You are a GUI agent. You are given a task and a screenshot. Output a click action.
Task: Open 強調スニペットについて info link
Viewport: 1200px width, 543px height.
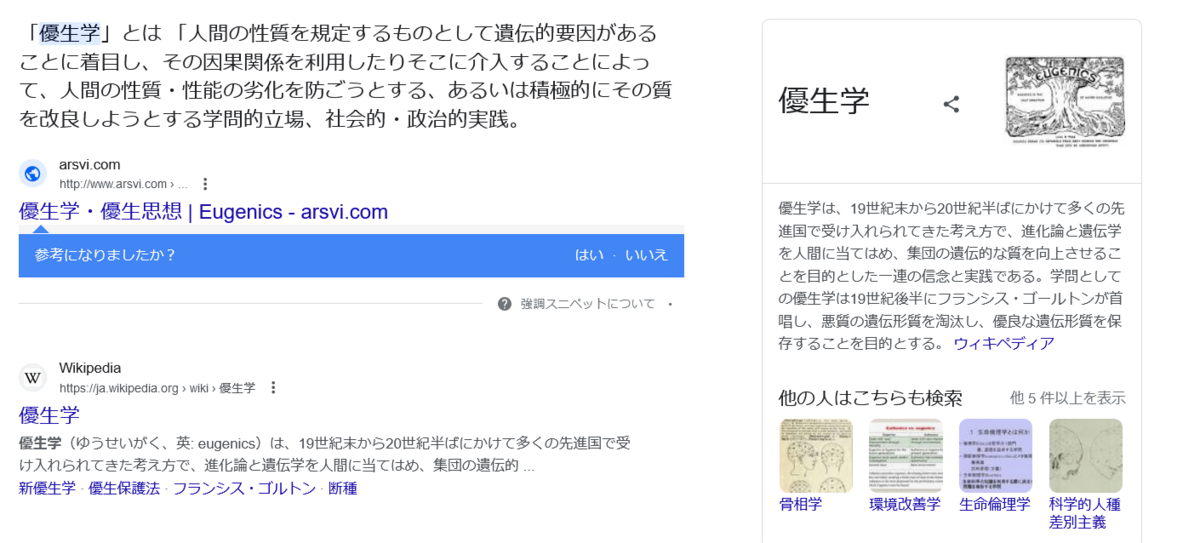coord(587,303)
